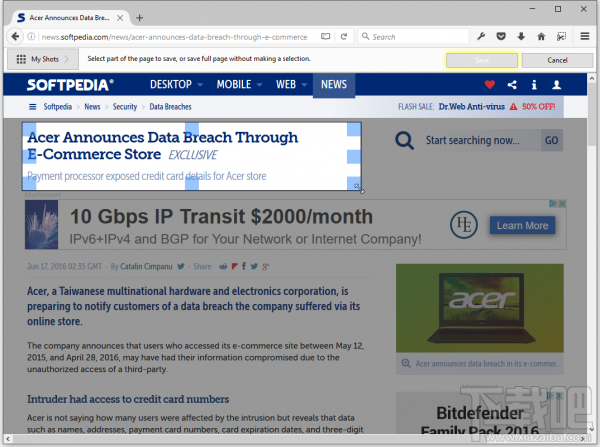Cancel the page shot selection
This screenshot has width=600, height=447.
557,60
